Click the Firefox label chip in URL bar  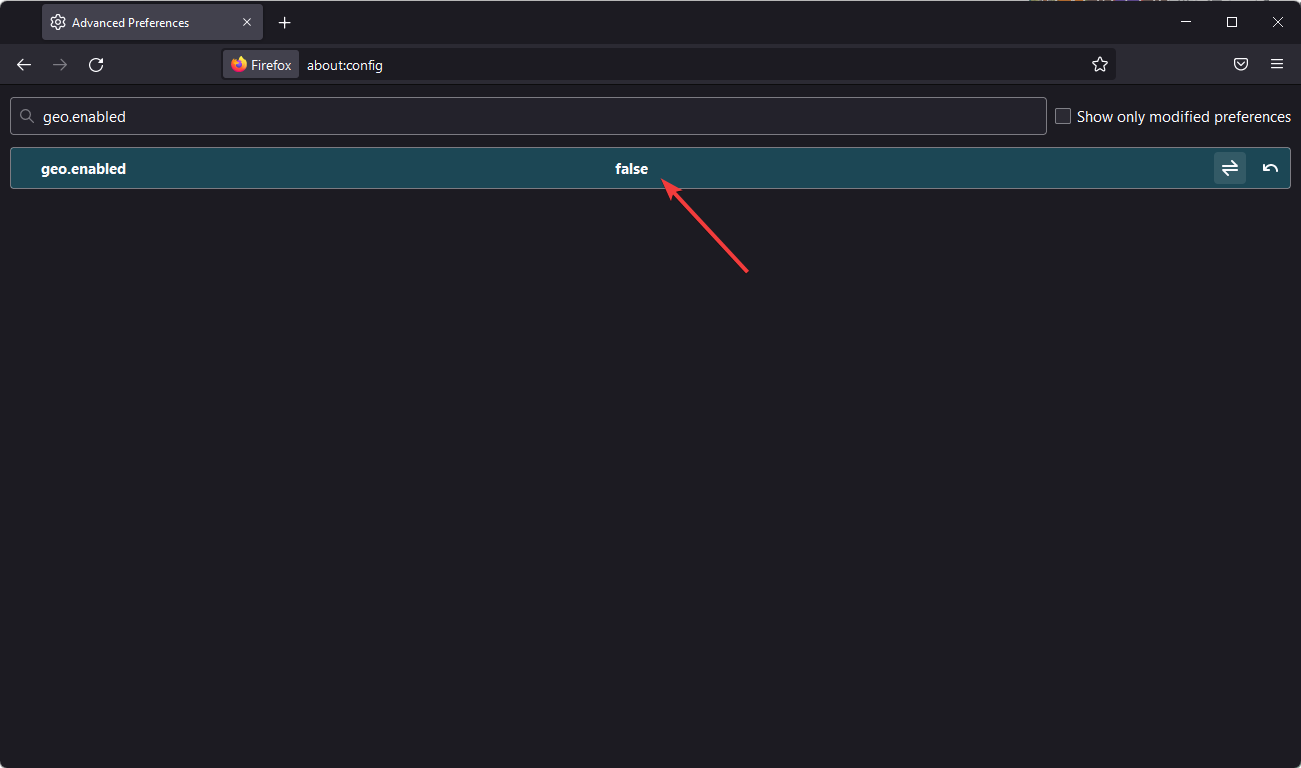pos(261,64)
